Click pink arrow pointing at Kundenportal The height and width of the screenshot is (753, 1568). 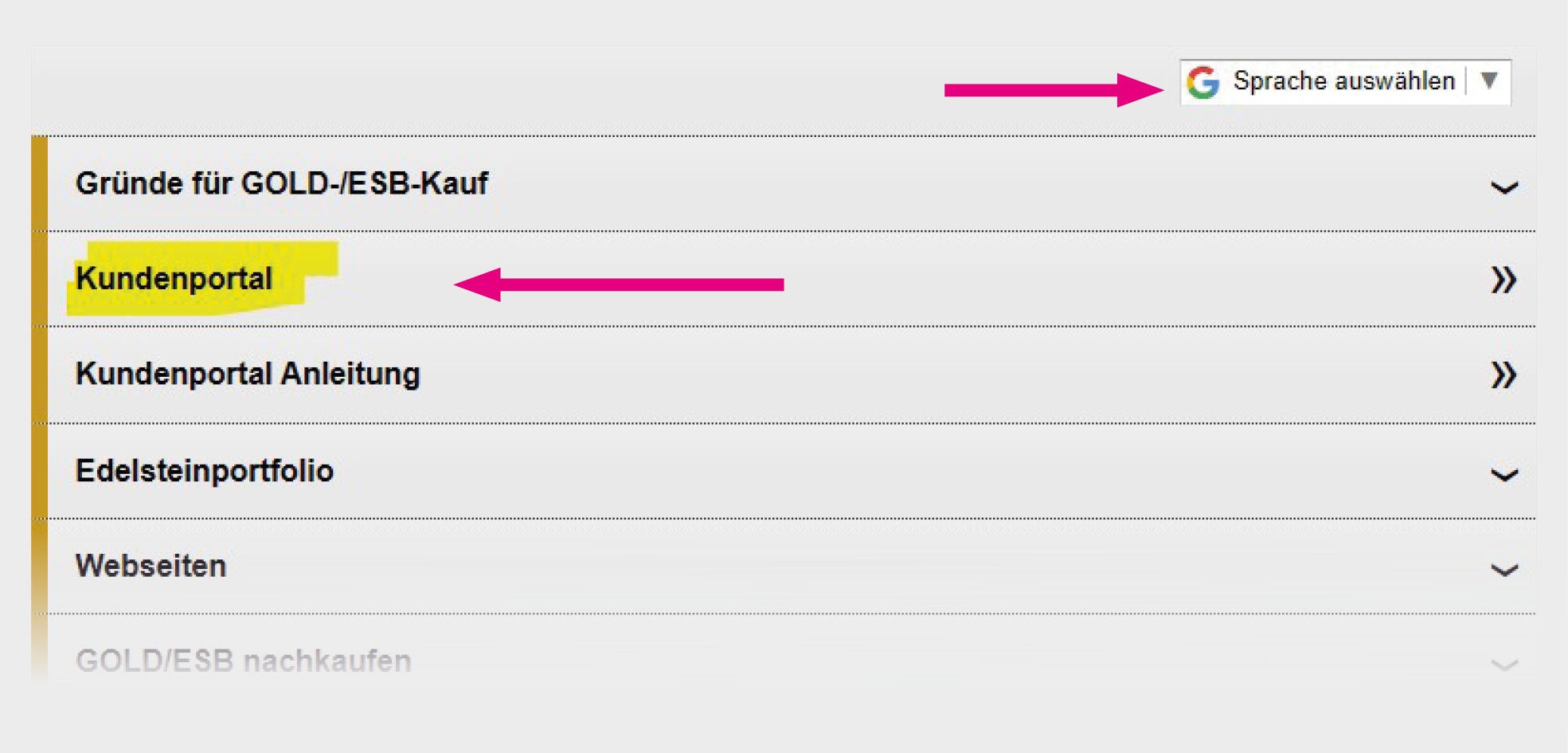point(620,284)
